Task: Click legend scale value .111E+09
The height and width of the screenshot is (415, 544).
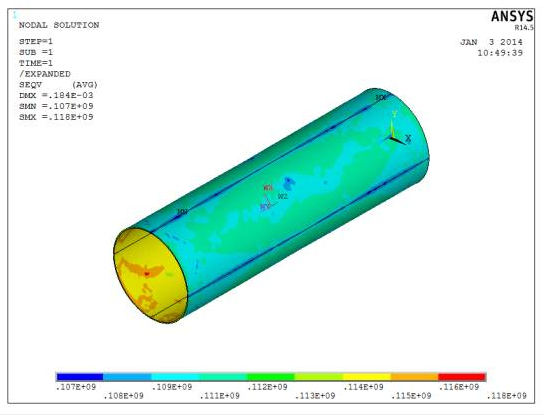Action: 220,396
